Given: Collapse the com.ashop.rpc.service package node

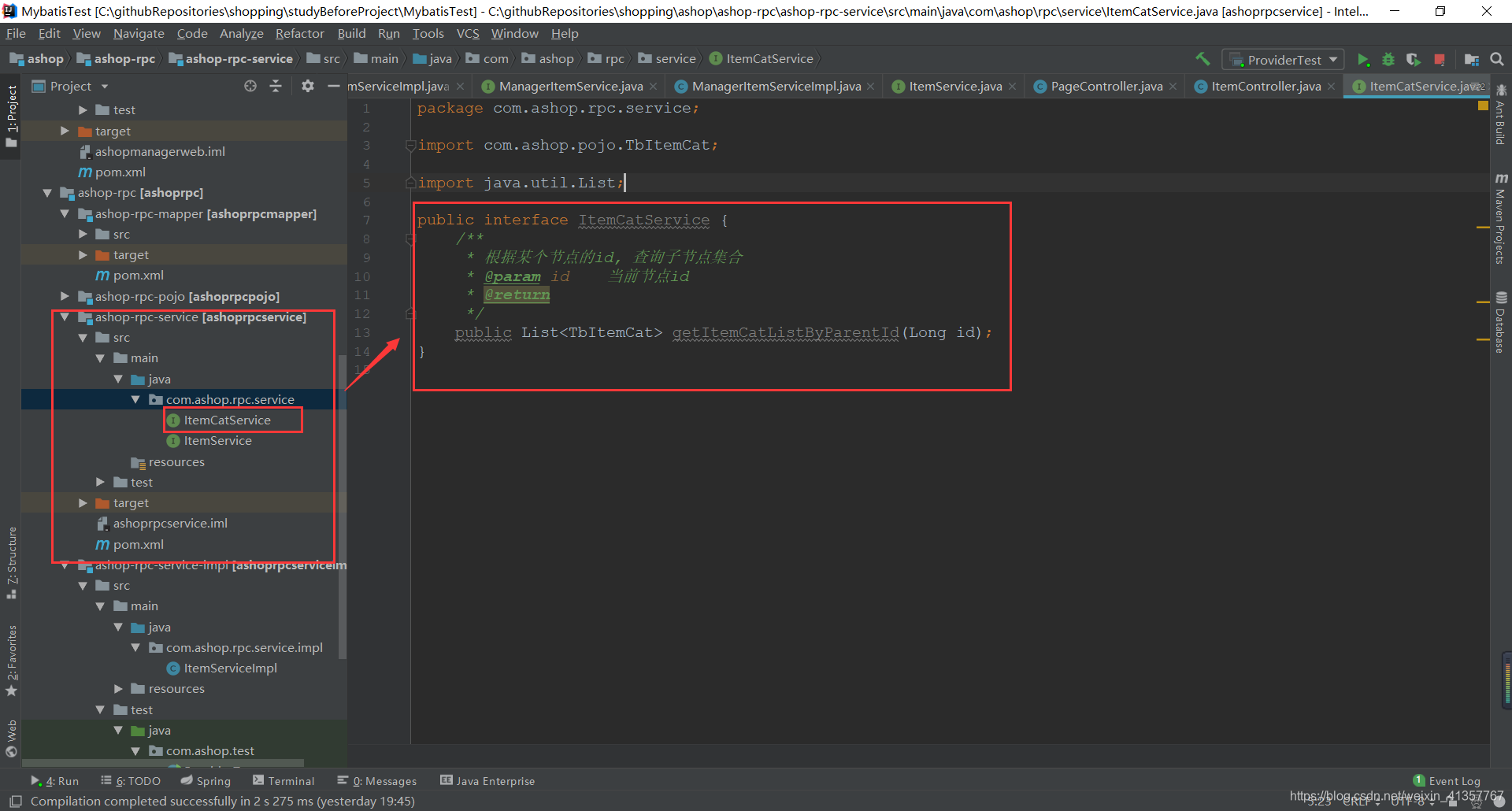Looking at the screenshot, I should (x=135, y=400).
